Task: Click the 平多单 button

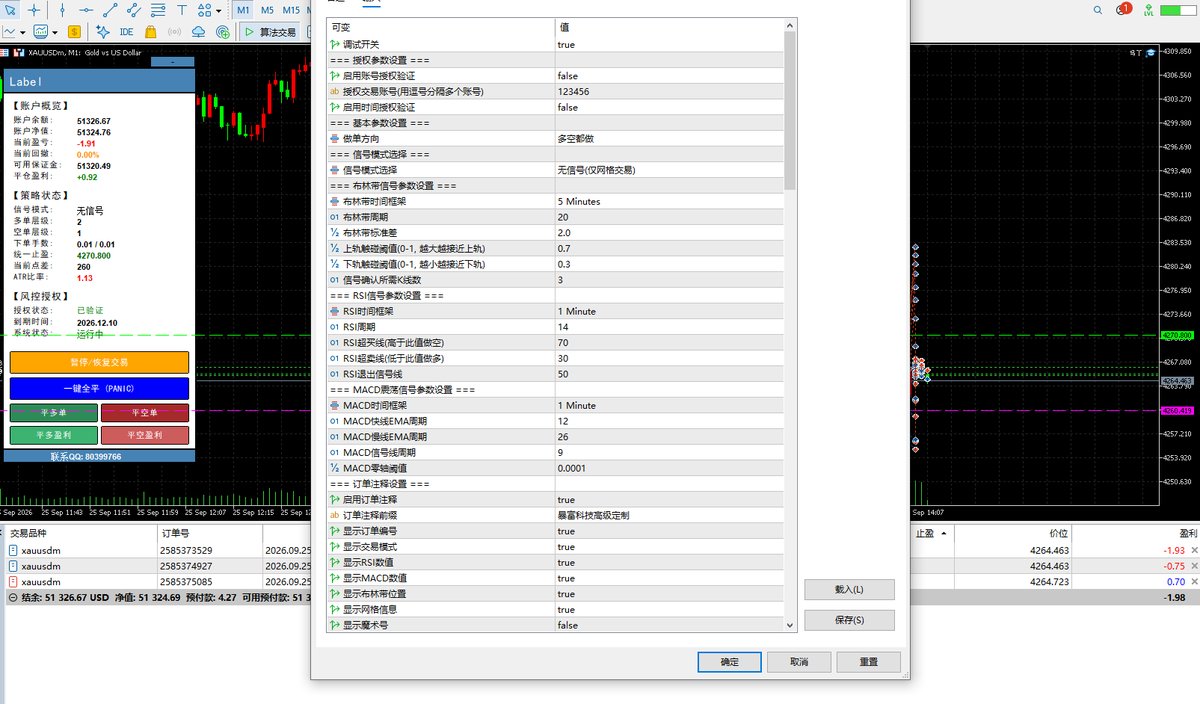Action: [54, 412]
